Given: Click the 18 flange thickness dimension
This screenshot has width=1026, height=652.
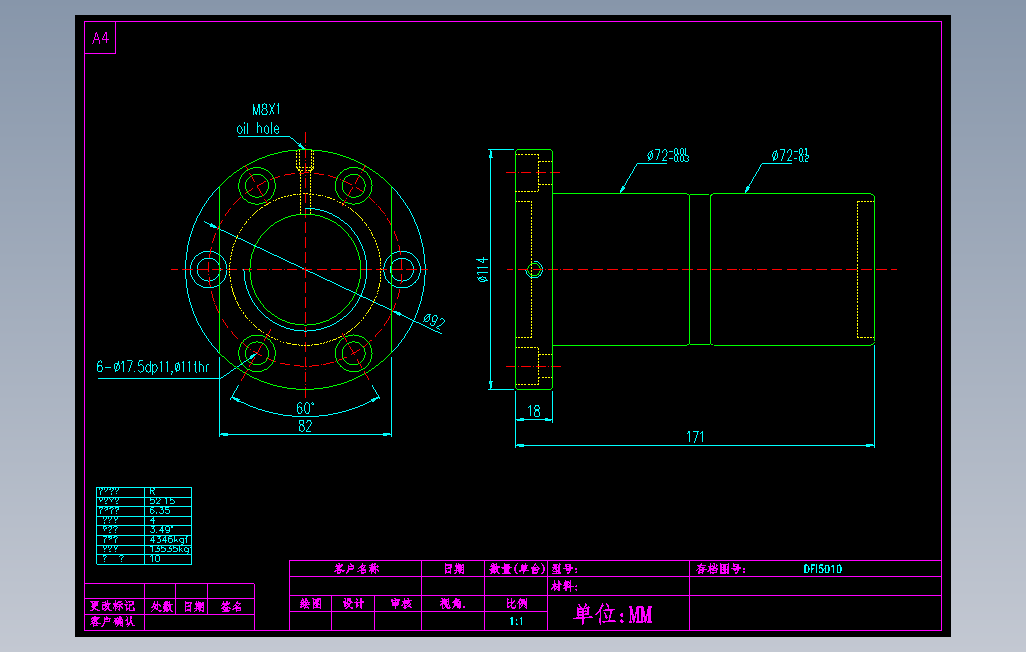Looking at the screenshot, I should tap(534, 411).
